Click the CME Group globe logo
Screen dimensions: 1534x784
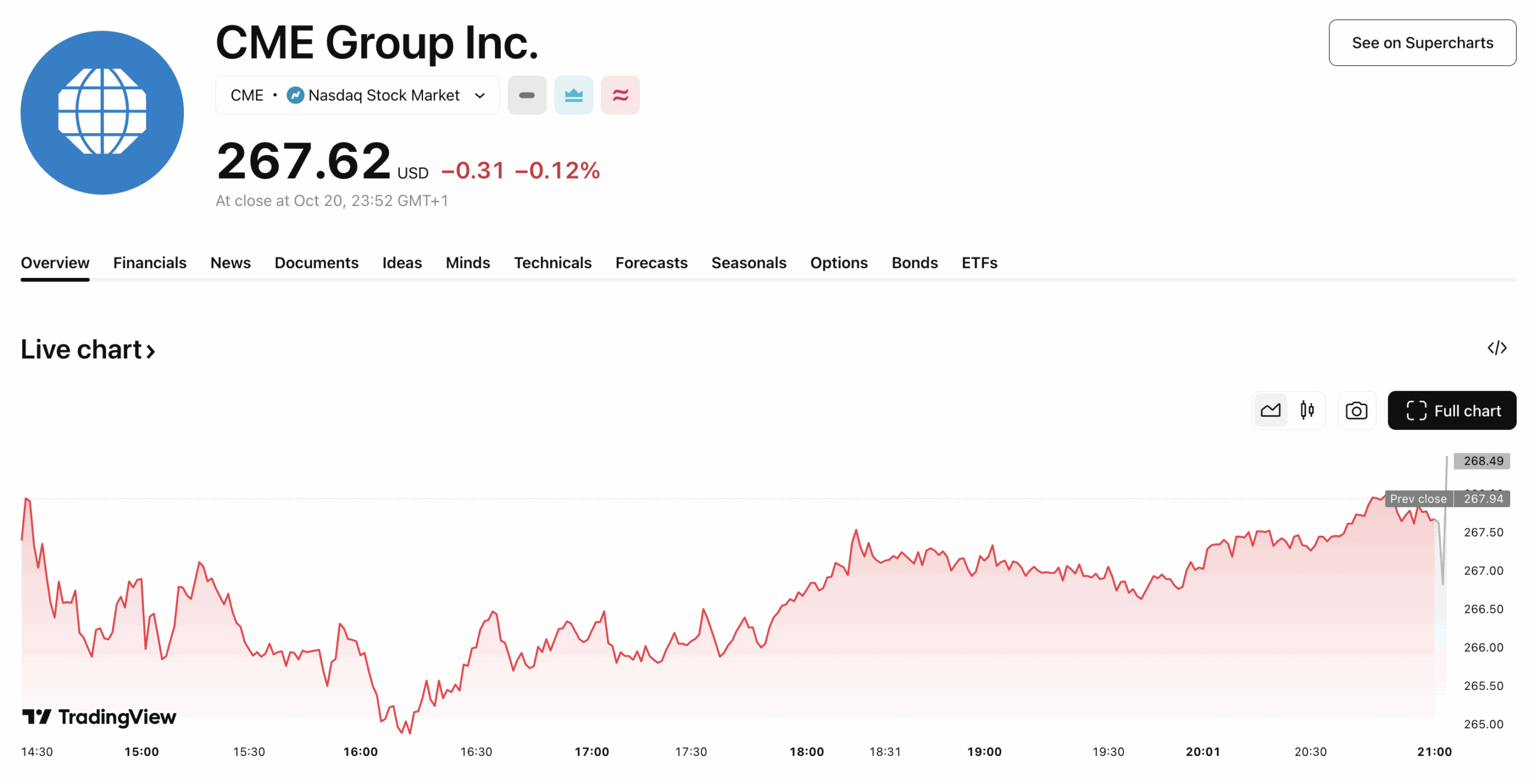click(x=102, y=113)
